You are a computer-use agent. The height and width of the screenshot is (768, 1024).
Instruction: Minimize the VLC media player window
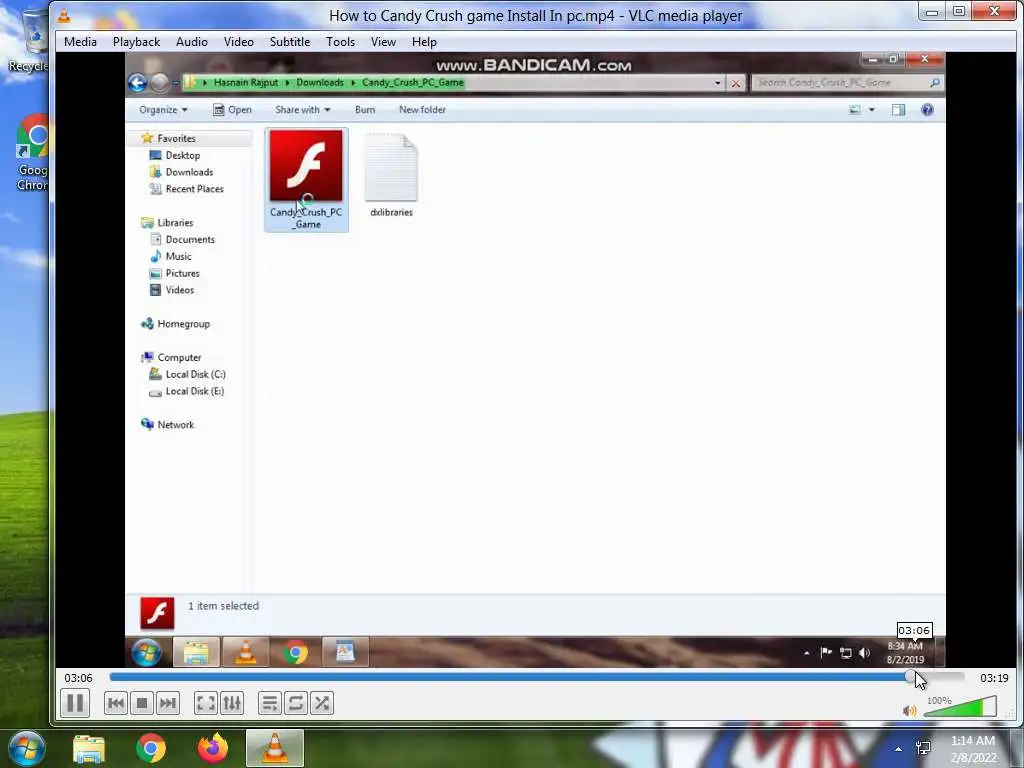click(932, 12)
